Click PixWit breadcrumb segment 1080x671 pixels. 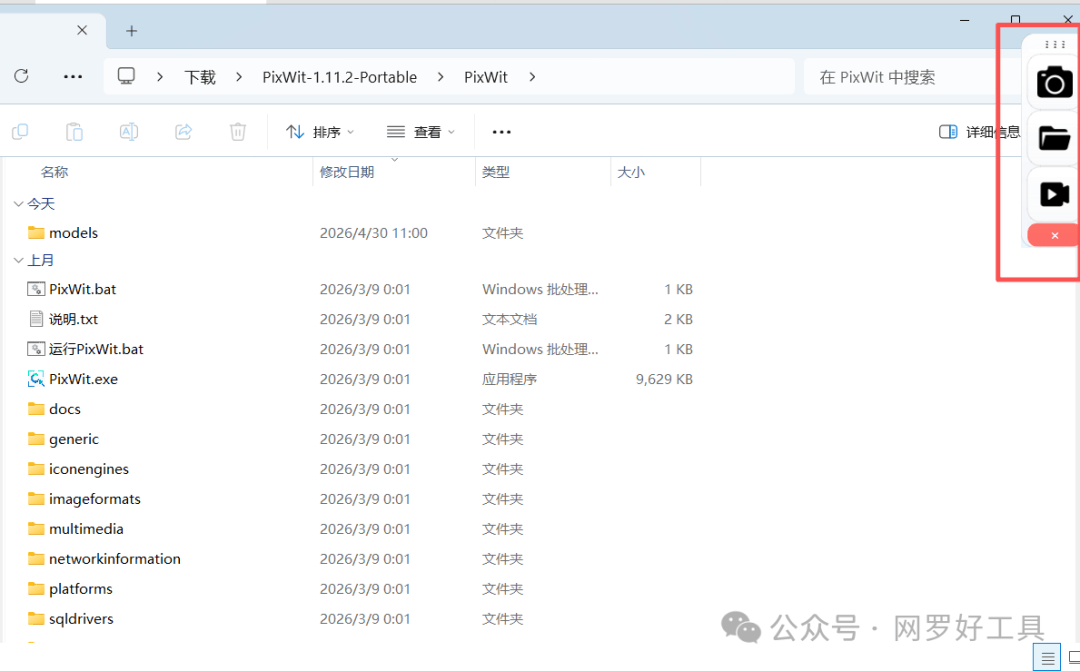(x=486, y=77)
